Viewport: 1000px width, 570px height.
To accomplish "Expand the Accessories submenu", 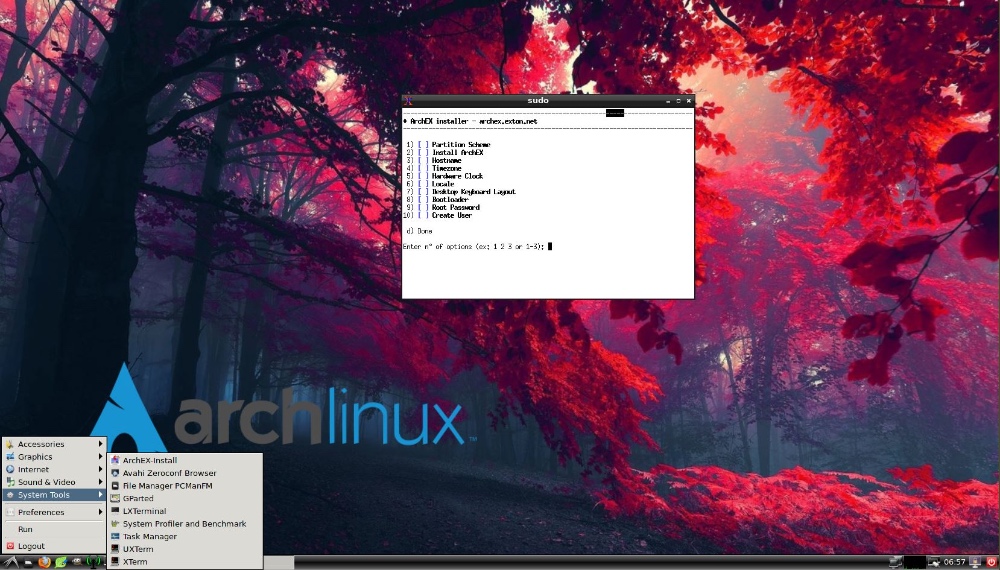I will [x=41, y=444].
